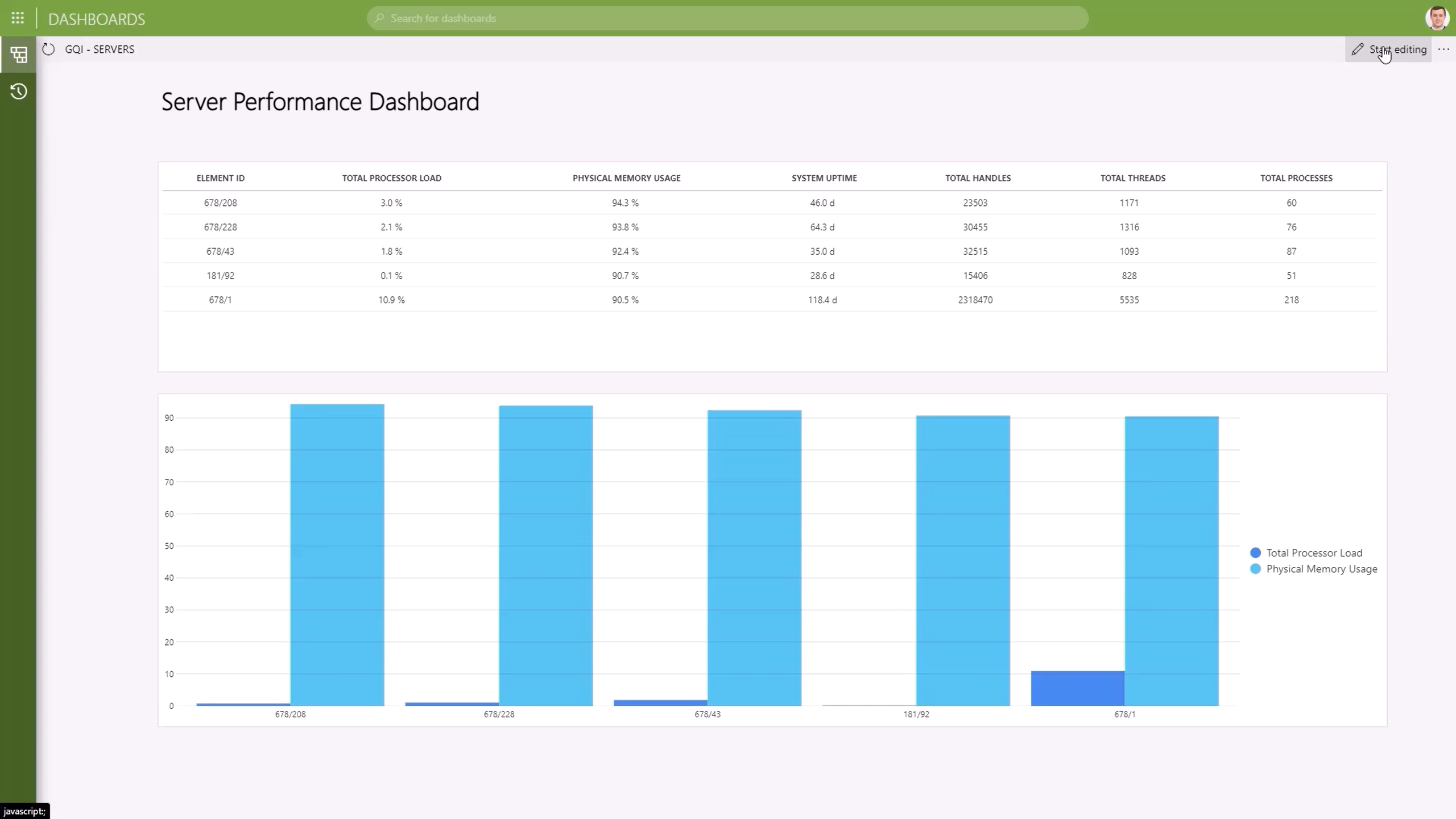Sort by Total Processor Load column header

point(391,178)
